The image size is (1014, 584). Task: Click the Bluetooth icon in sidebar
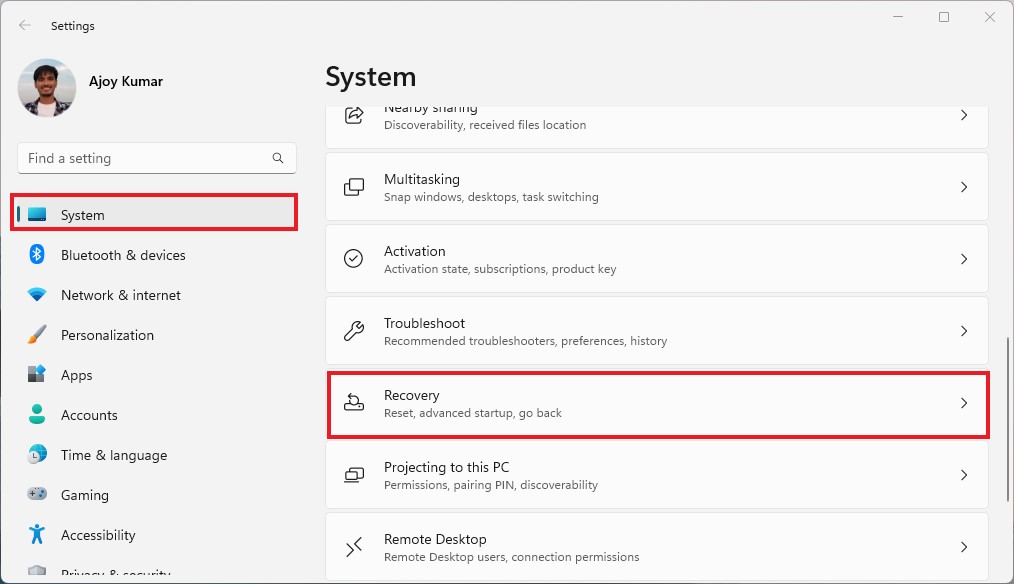[37, 255]
